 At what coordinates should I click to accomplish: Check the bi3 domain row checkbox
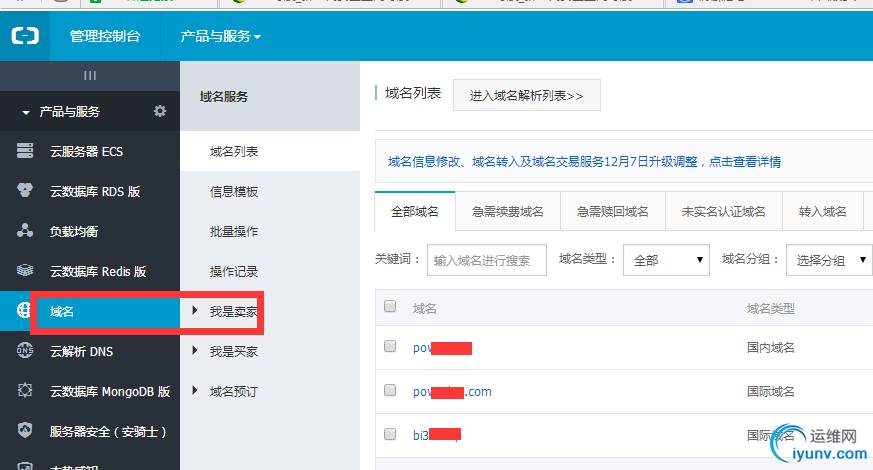[x=390, y=434]
